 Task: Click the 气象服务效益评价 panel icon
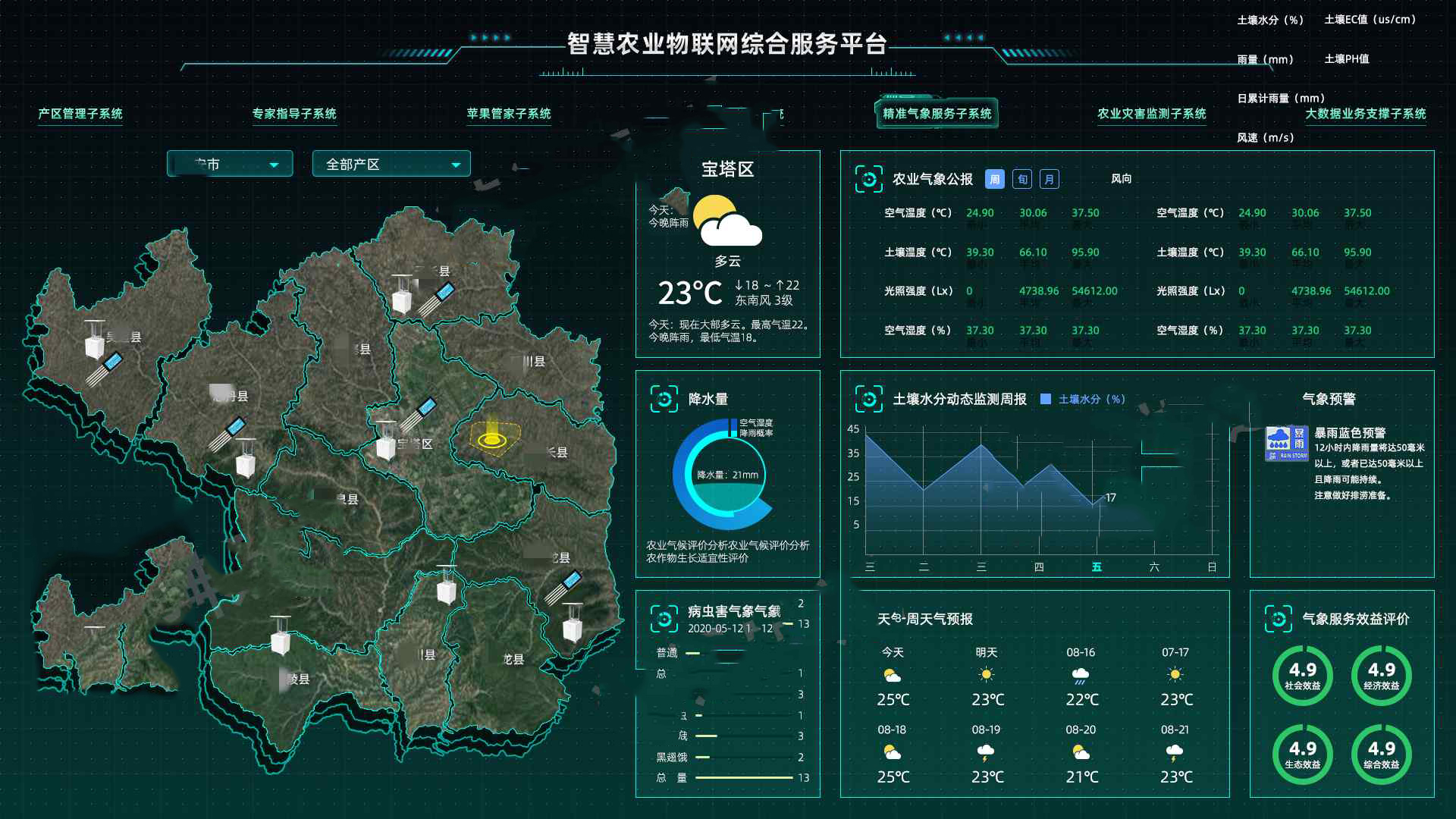[1279, 619]
